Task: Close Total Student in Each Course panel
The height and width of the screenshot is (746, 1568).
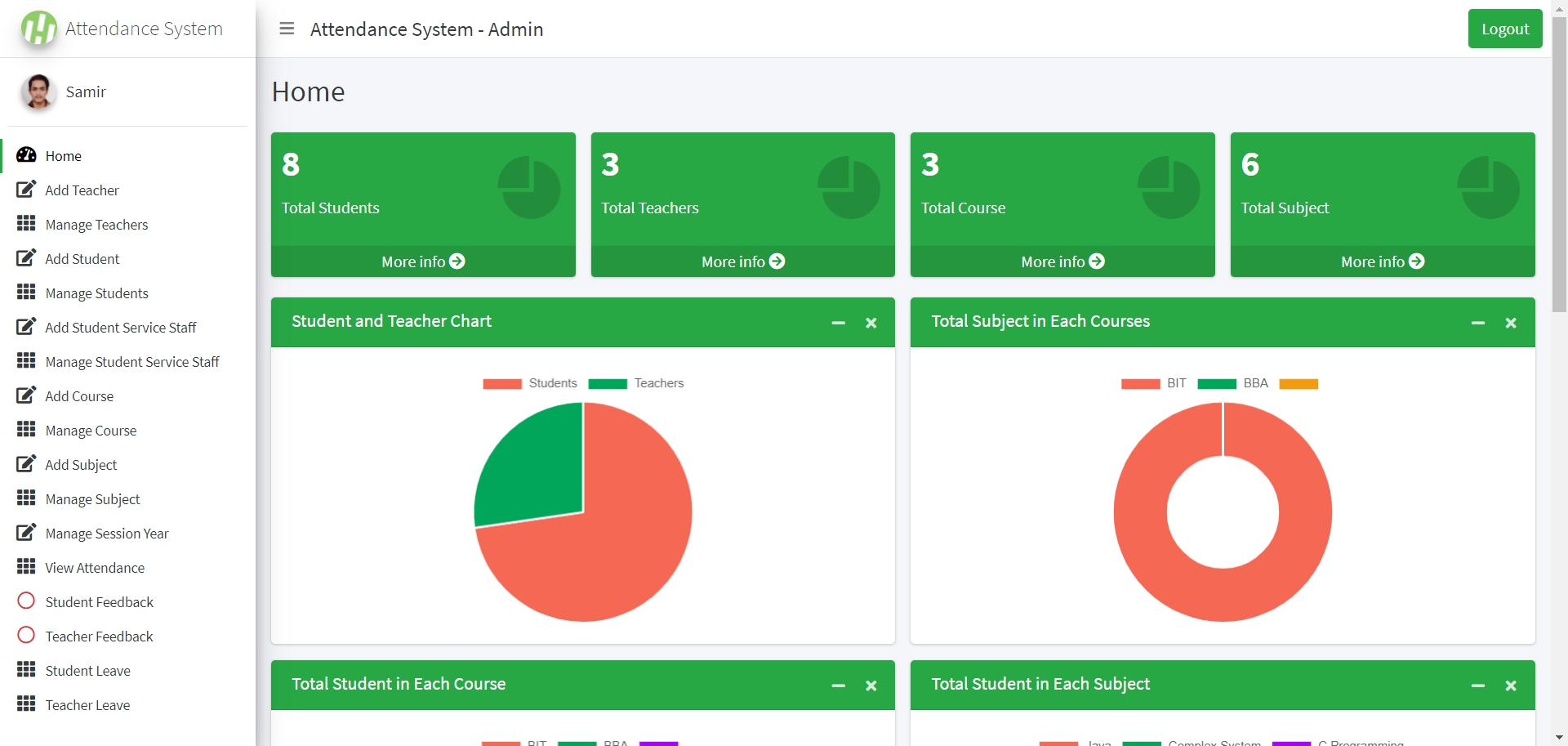Action: coord(871,686)
